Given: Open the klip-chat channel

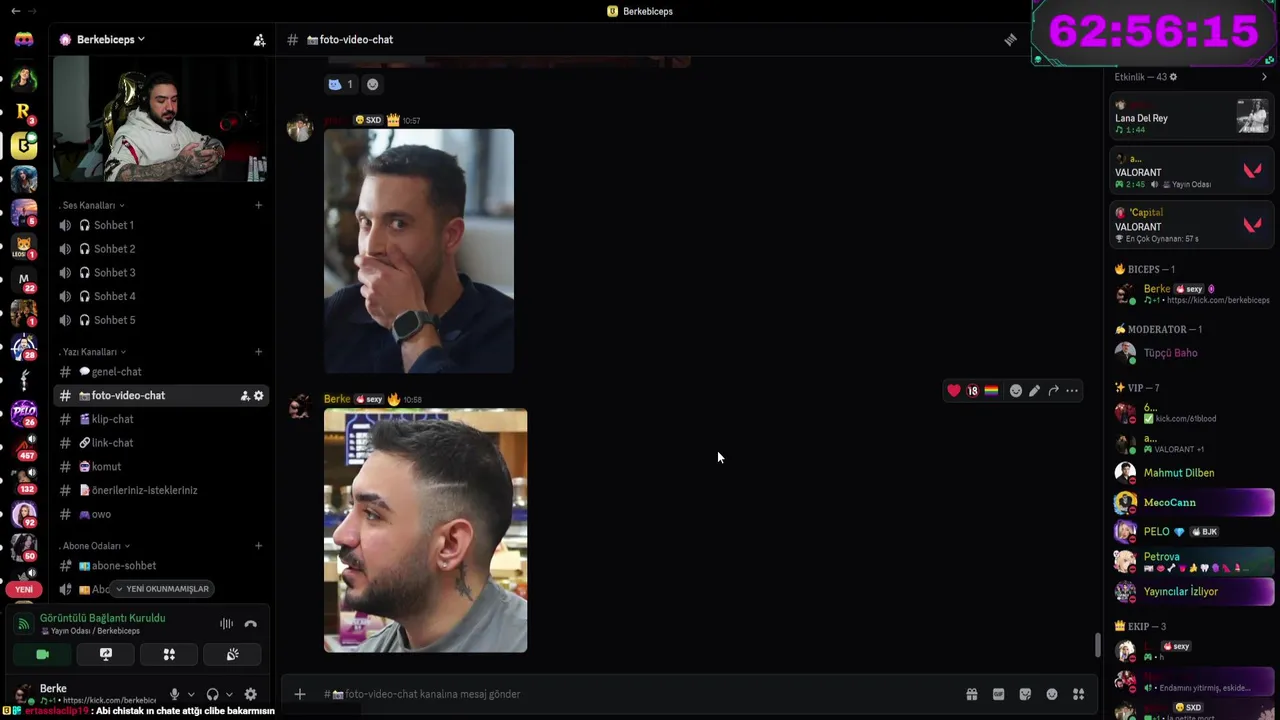Looking at the screenshot, I should click(x=160, y=419).
